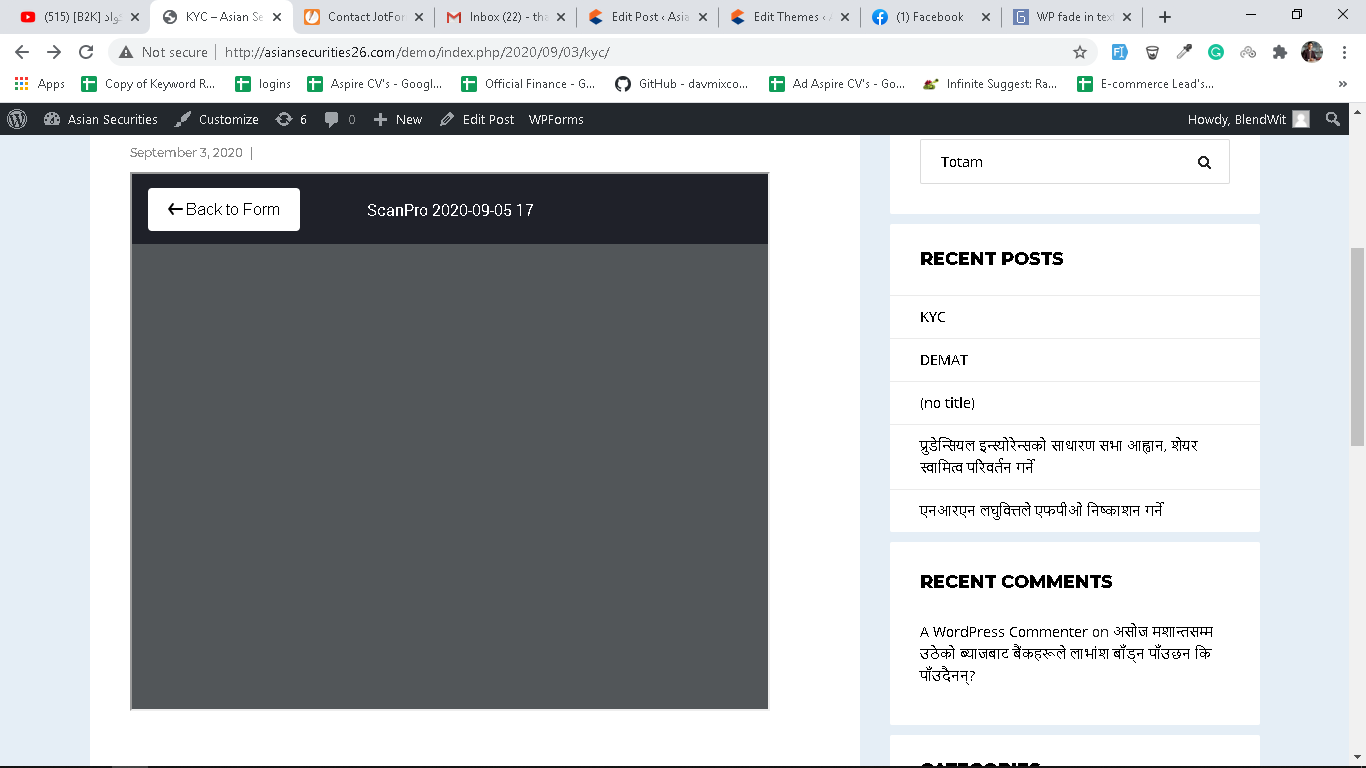Click the address bar URL

tap(417, 52)
